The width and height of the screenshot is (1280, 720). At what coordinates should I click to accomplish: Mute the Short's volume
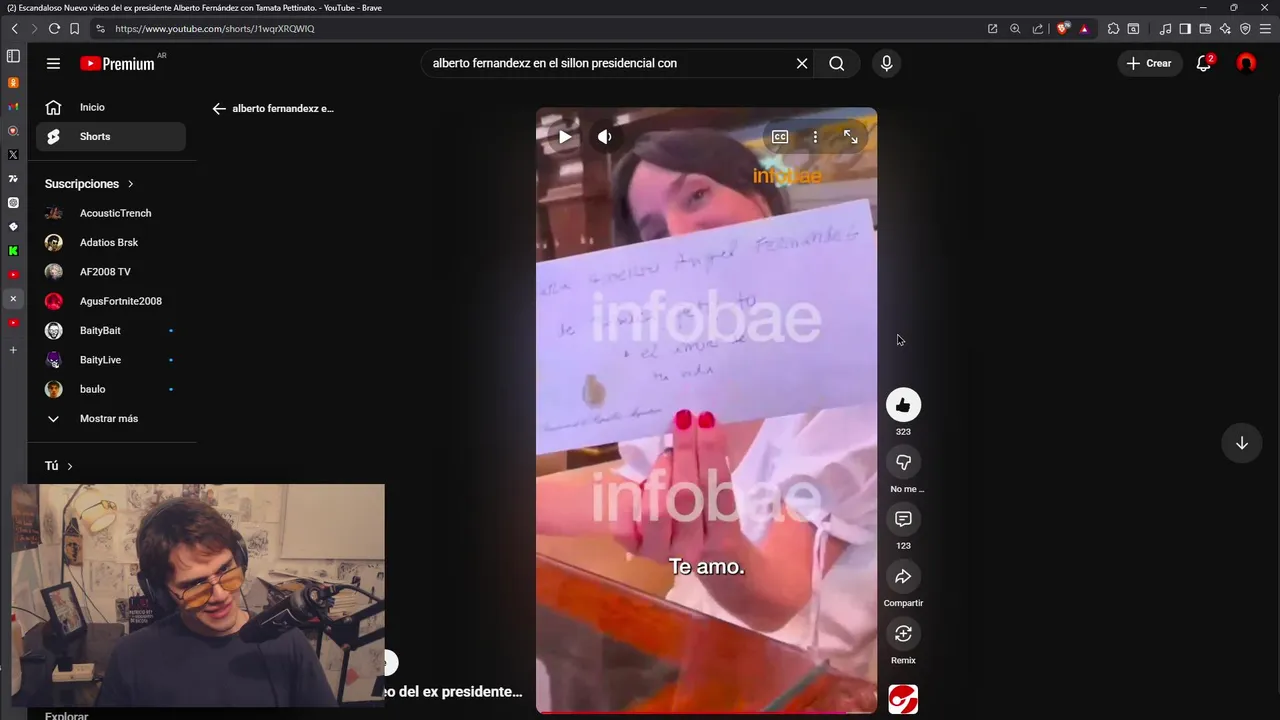point(605,137)
